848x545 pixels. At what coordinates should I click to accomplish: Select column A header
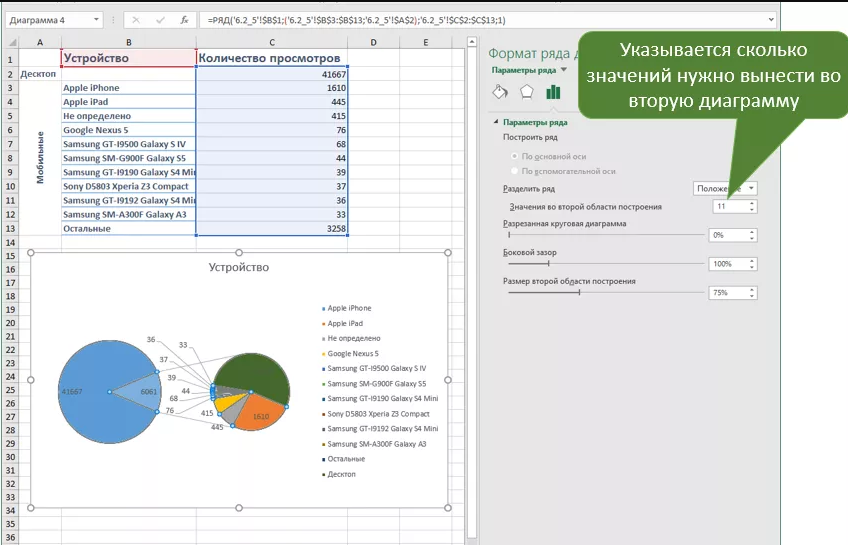tap(39, 42)
